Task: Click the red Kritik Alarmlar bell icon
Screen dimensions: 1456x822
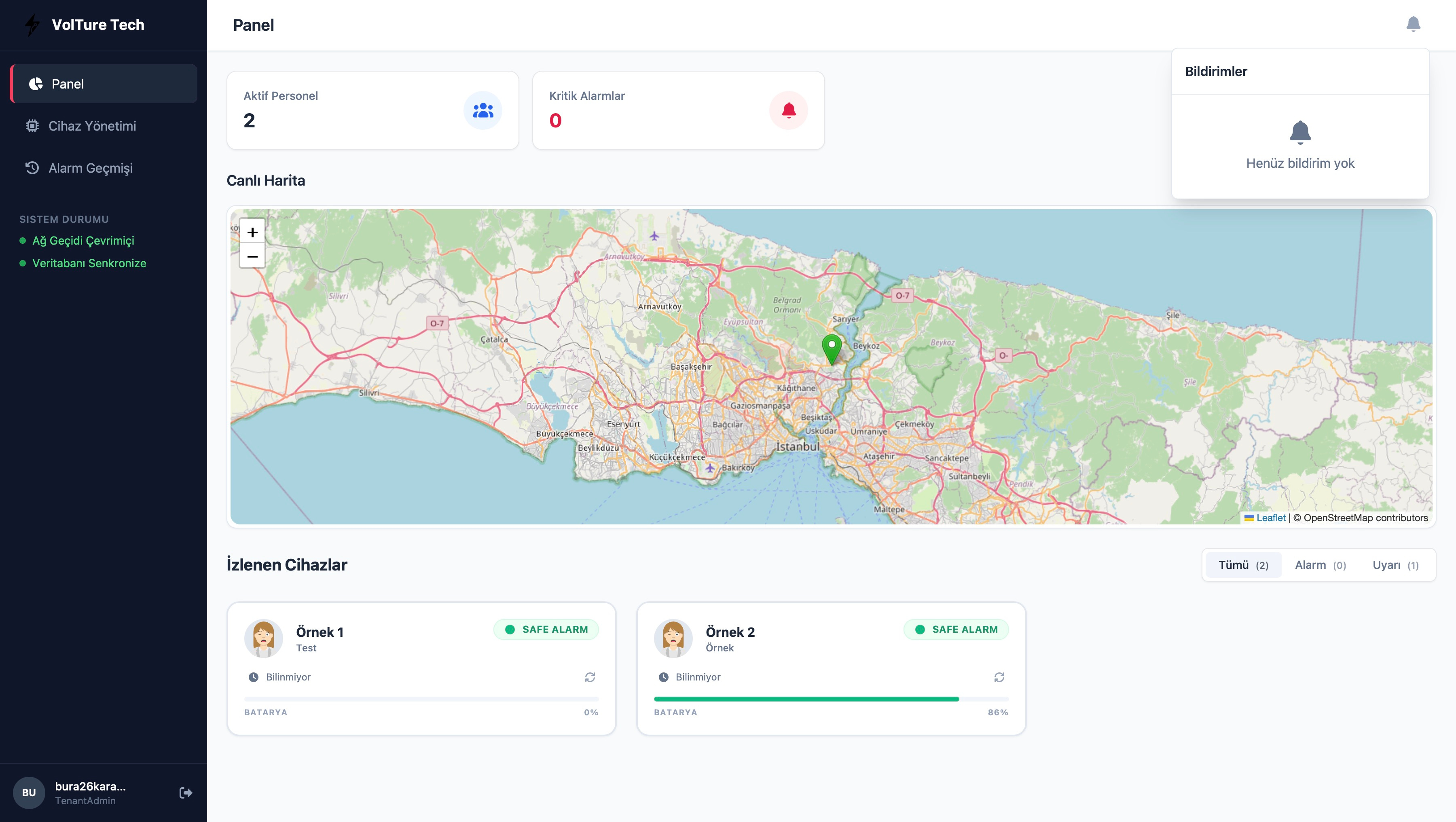Action: [x=789, y=110]
